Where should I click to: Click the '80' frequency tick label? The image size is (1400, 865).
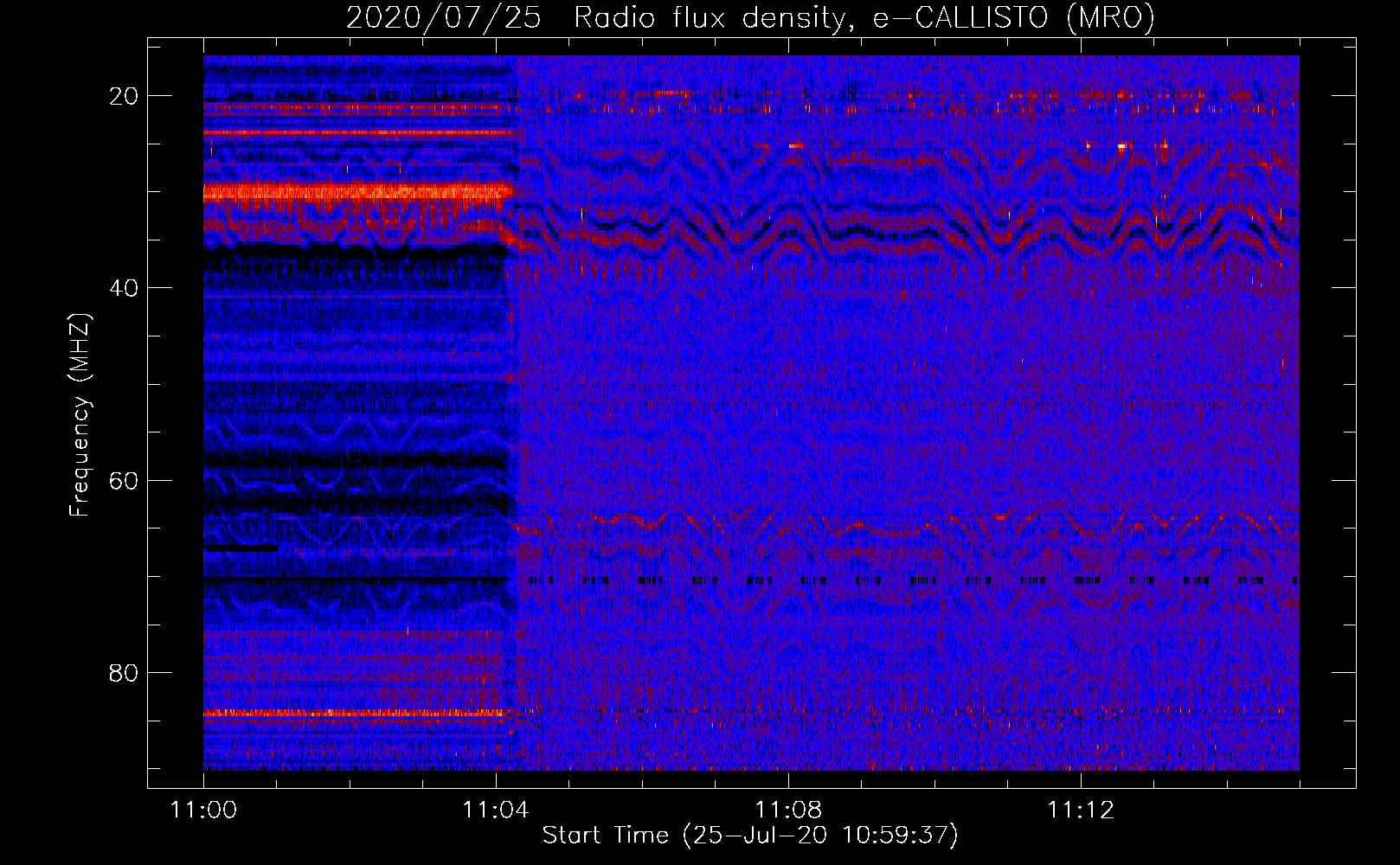click(x=125, y=673)
